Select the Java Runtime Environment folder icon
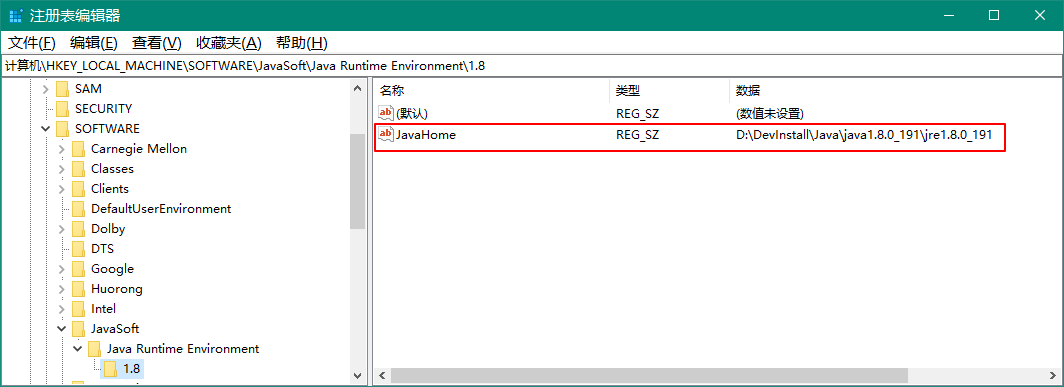 coord(94,349)
